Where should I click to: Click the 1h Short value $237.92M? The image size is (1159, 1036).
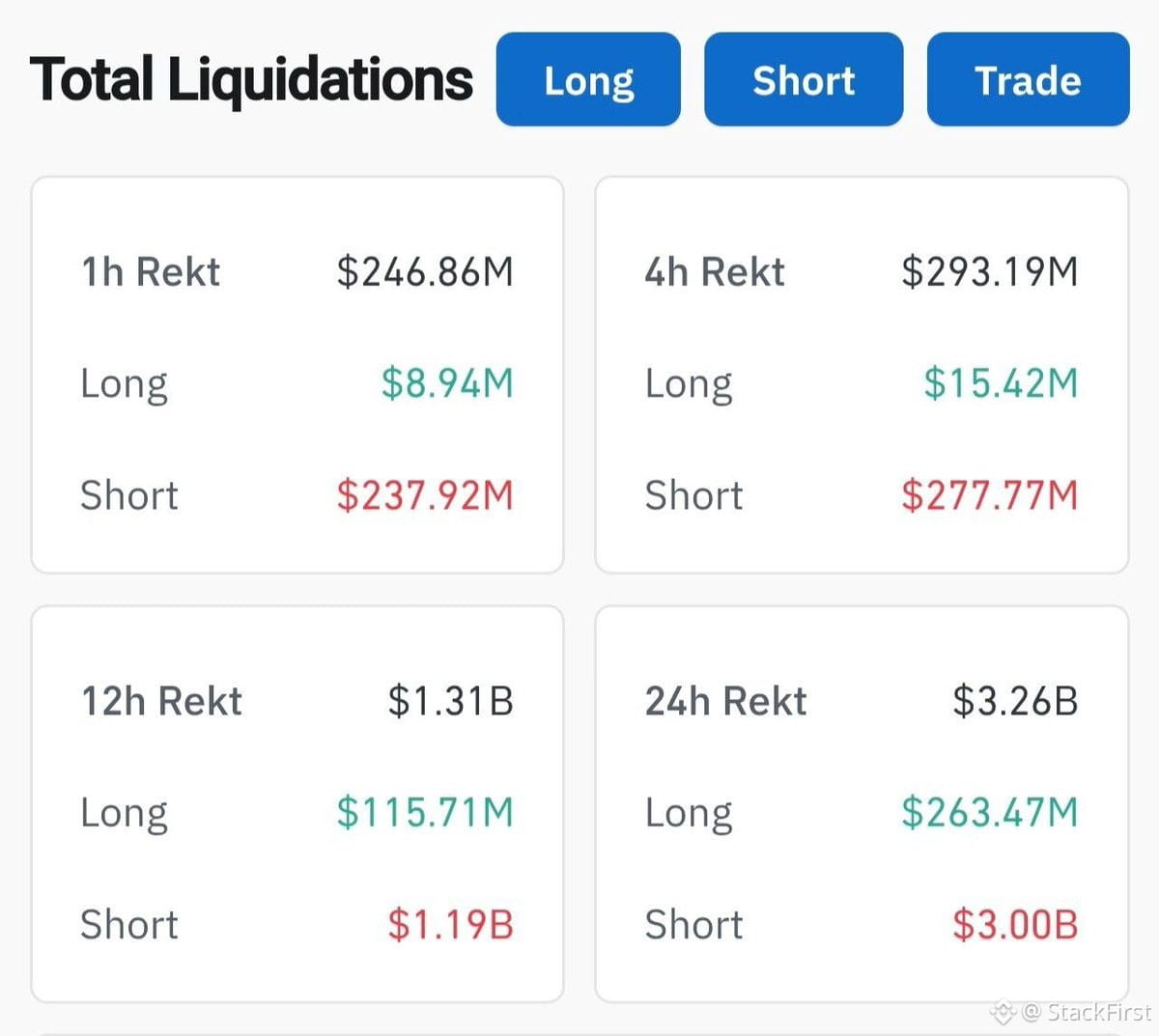point(425,495)
